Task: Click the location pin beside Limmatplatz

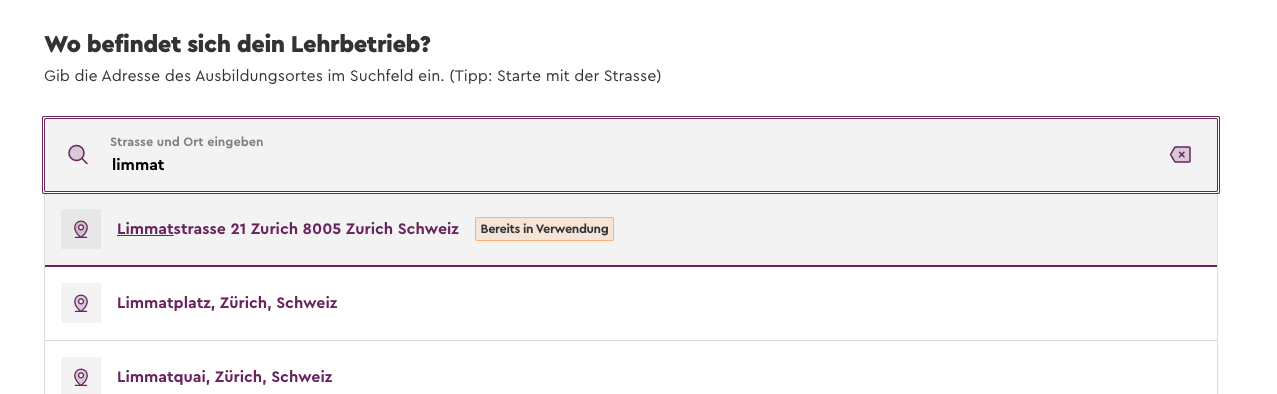Action: tap(81, 303)
